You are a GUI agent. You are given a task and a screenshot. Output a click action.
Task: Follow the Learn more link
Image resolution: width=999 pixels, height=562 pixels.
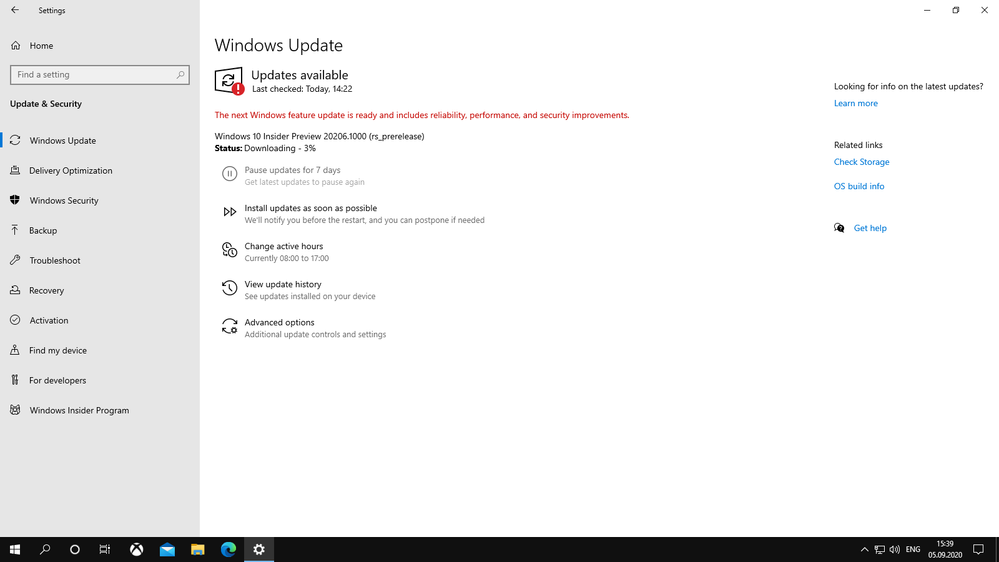coord(856,103)
